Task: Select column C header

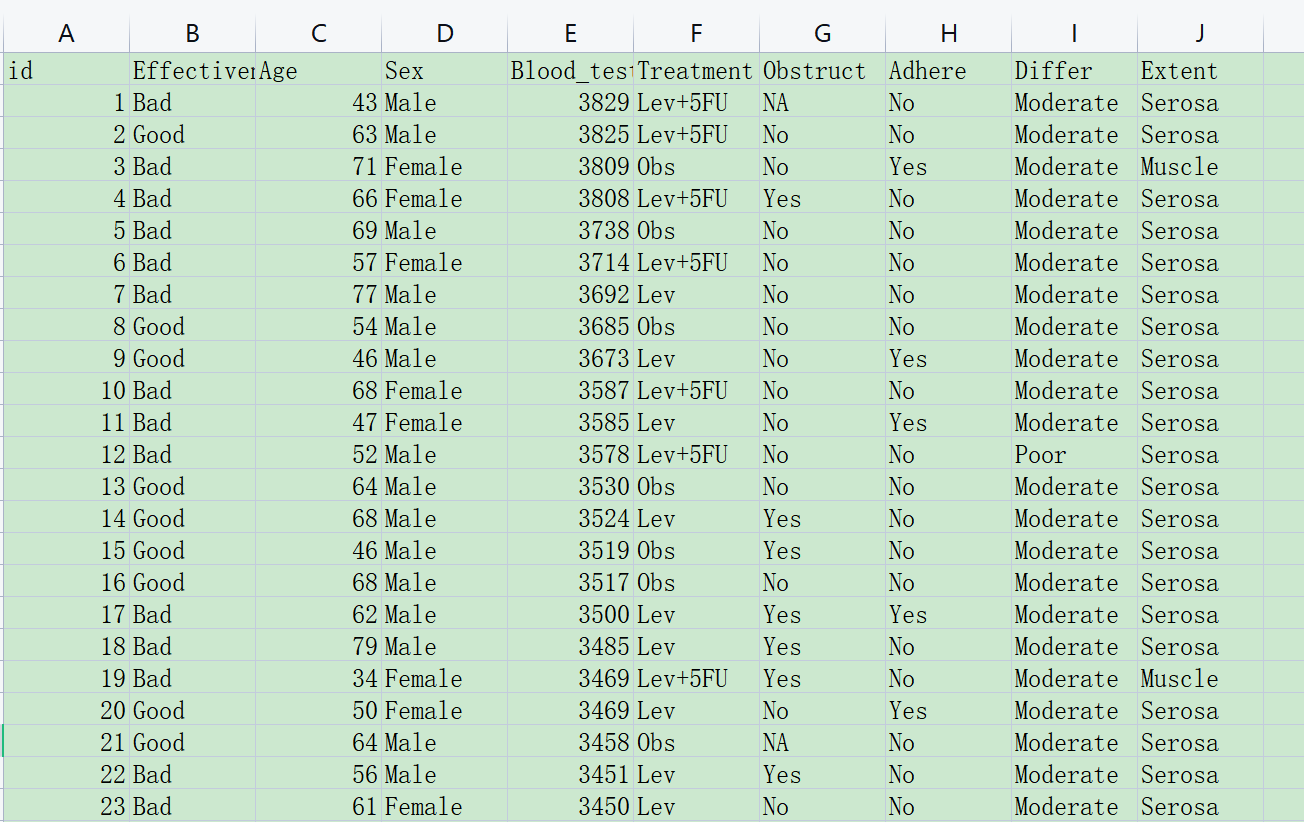Action: (x=318, y=34)
